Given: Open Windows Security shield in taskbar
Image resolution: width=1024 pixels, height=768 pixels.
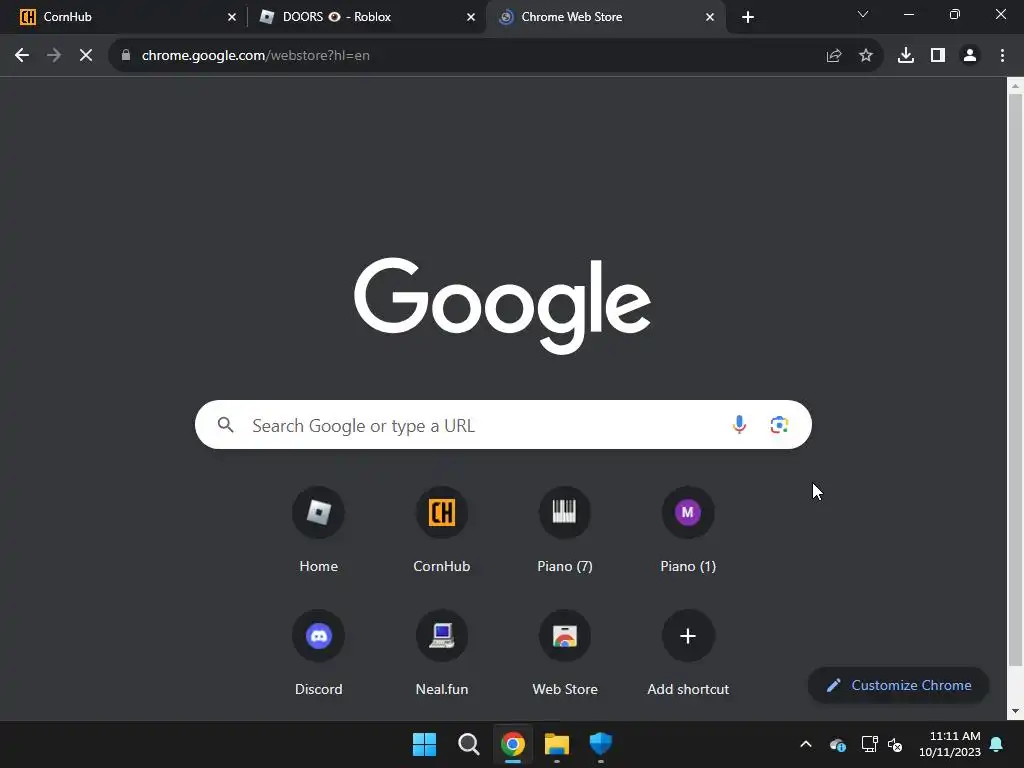Looking at the screenshot, I should pyautogui.click(x=601, y=744).
